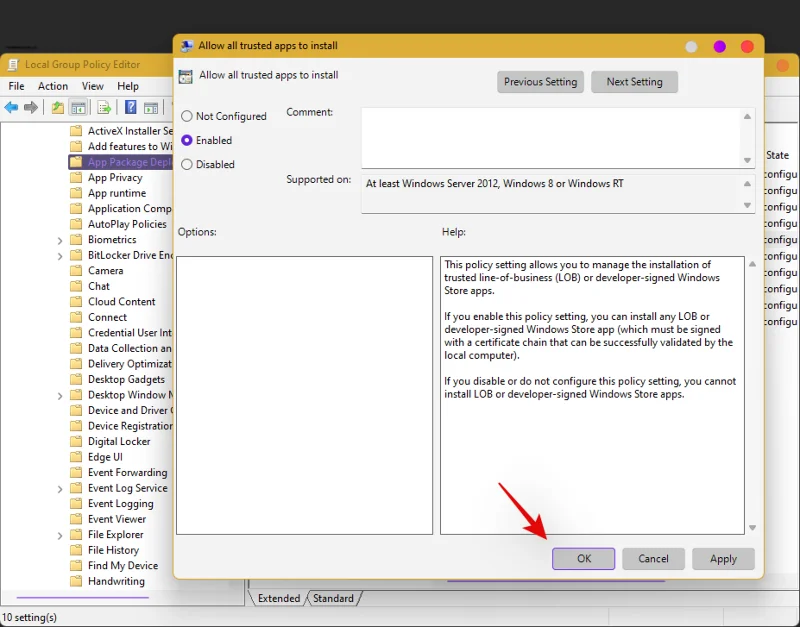Viewport: 800px width, 627px height.
Task: Click the Edge UI folder icon
Action: (x=76, y=457)
